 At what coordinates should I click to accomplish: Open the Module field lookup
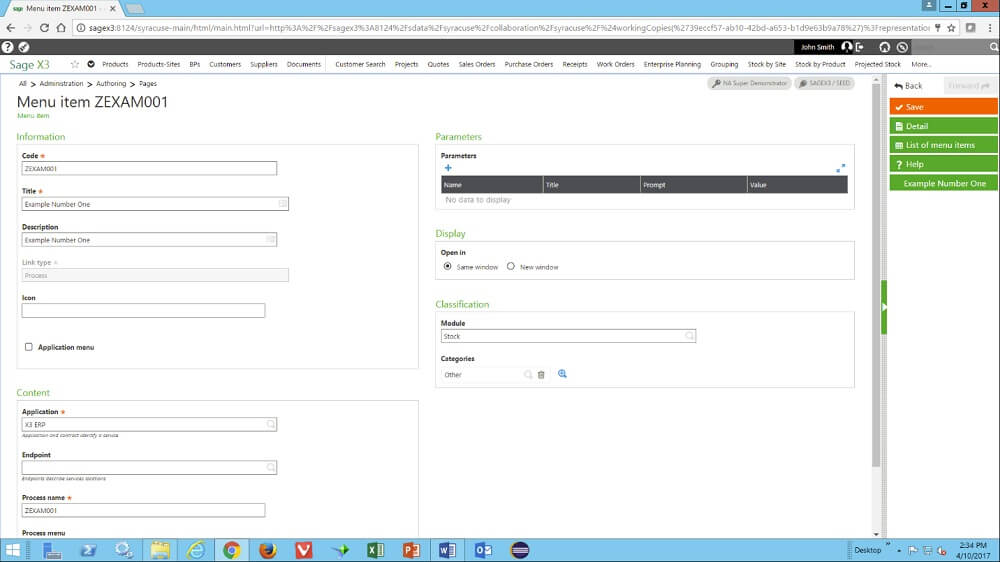689,337
